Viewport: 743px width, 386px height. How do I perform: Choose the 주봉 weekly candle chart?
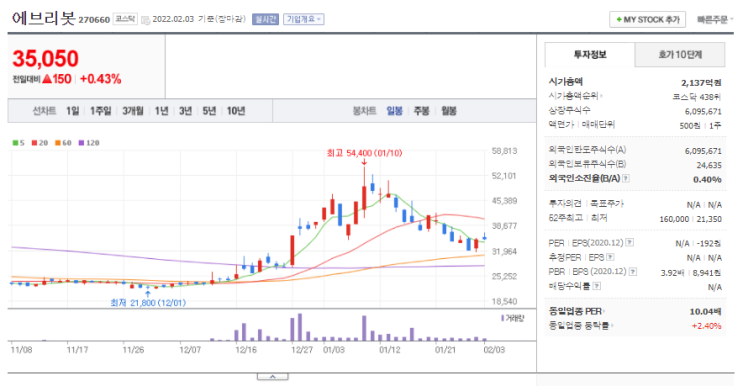[421, 111]
